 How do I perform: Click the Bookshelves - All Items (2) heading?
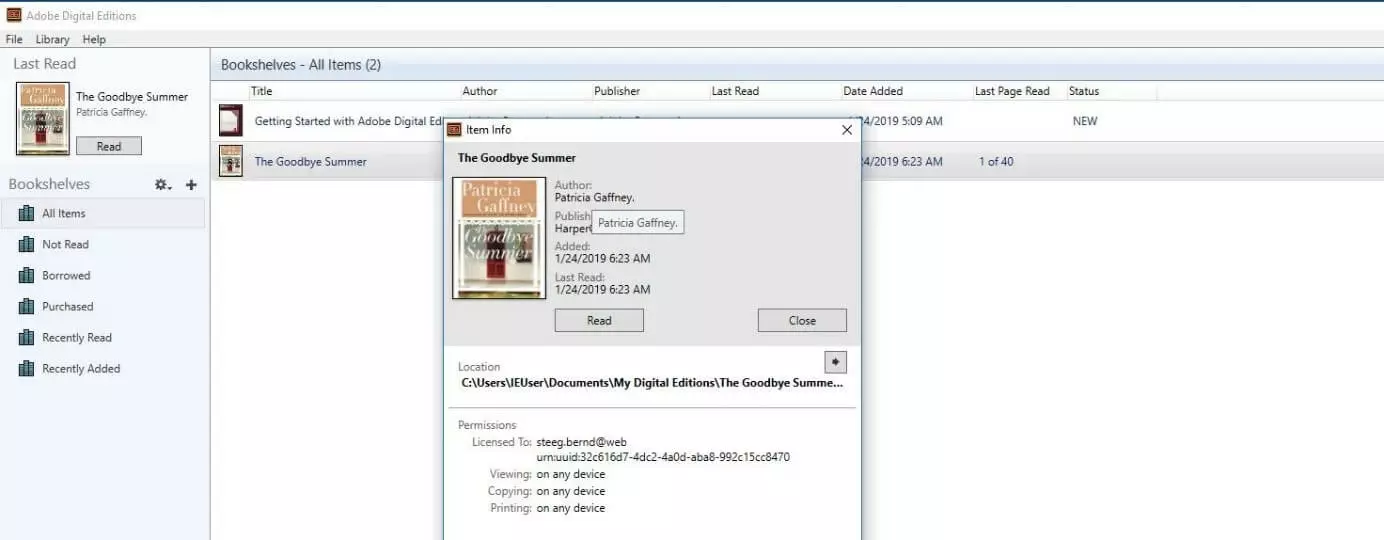pyautogui.click(x=301, y=65)
